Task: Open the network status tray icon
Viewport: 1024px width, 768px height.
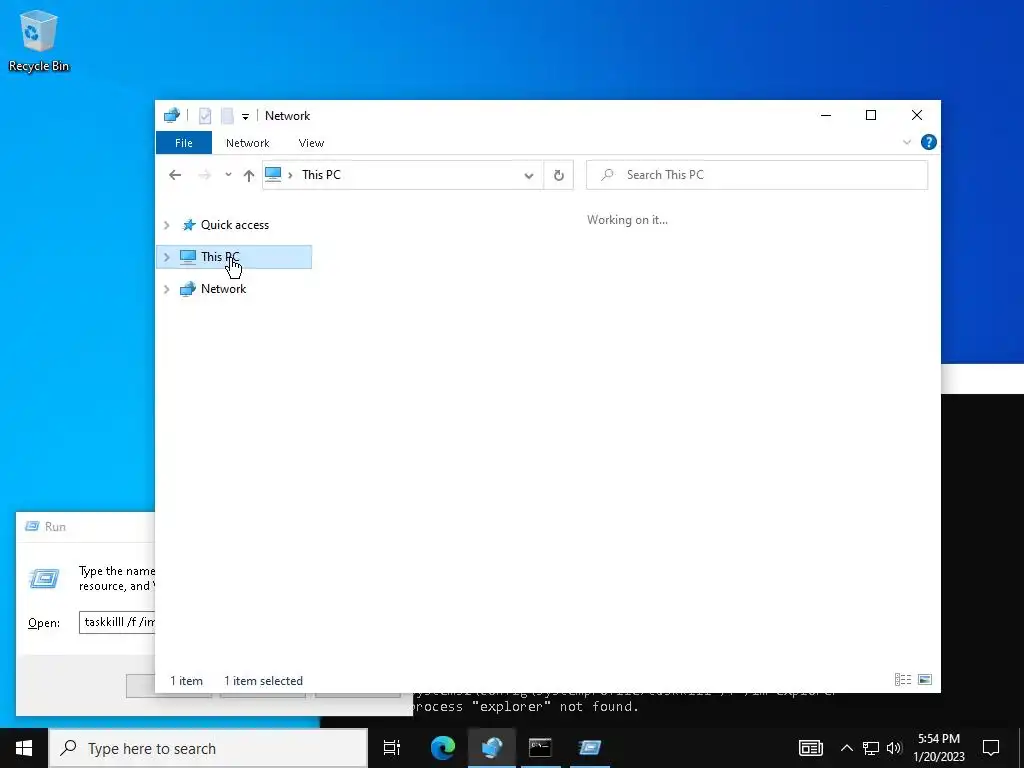Action: point(871,748)
